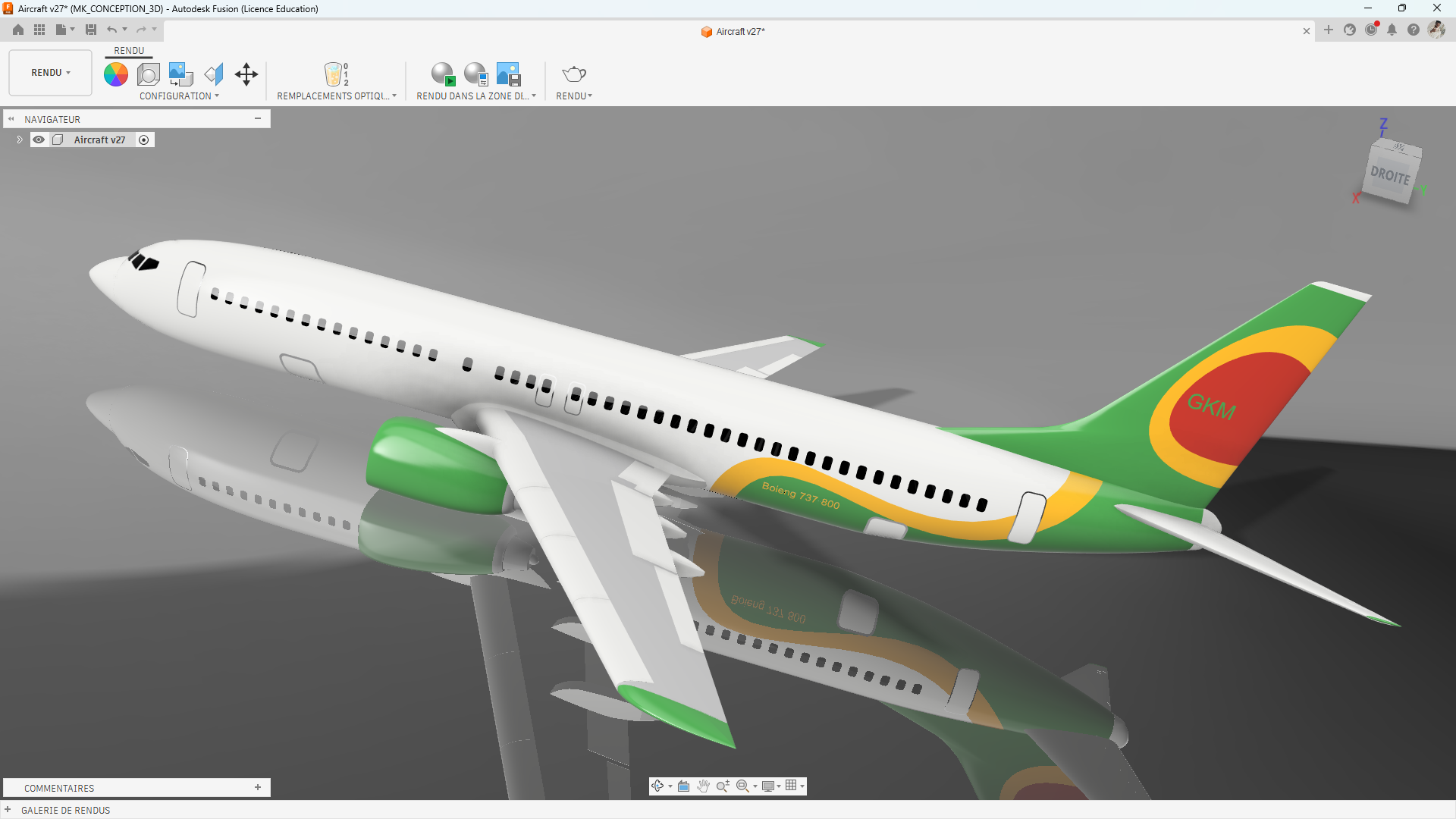This screenshot has height=819, width=1456.
Task: Expand the CONFIGURATION menu
Action: pyautogui.click(x=180, y=96)
